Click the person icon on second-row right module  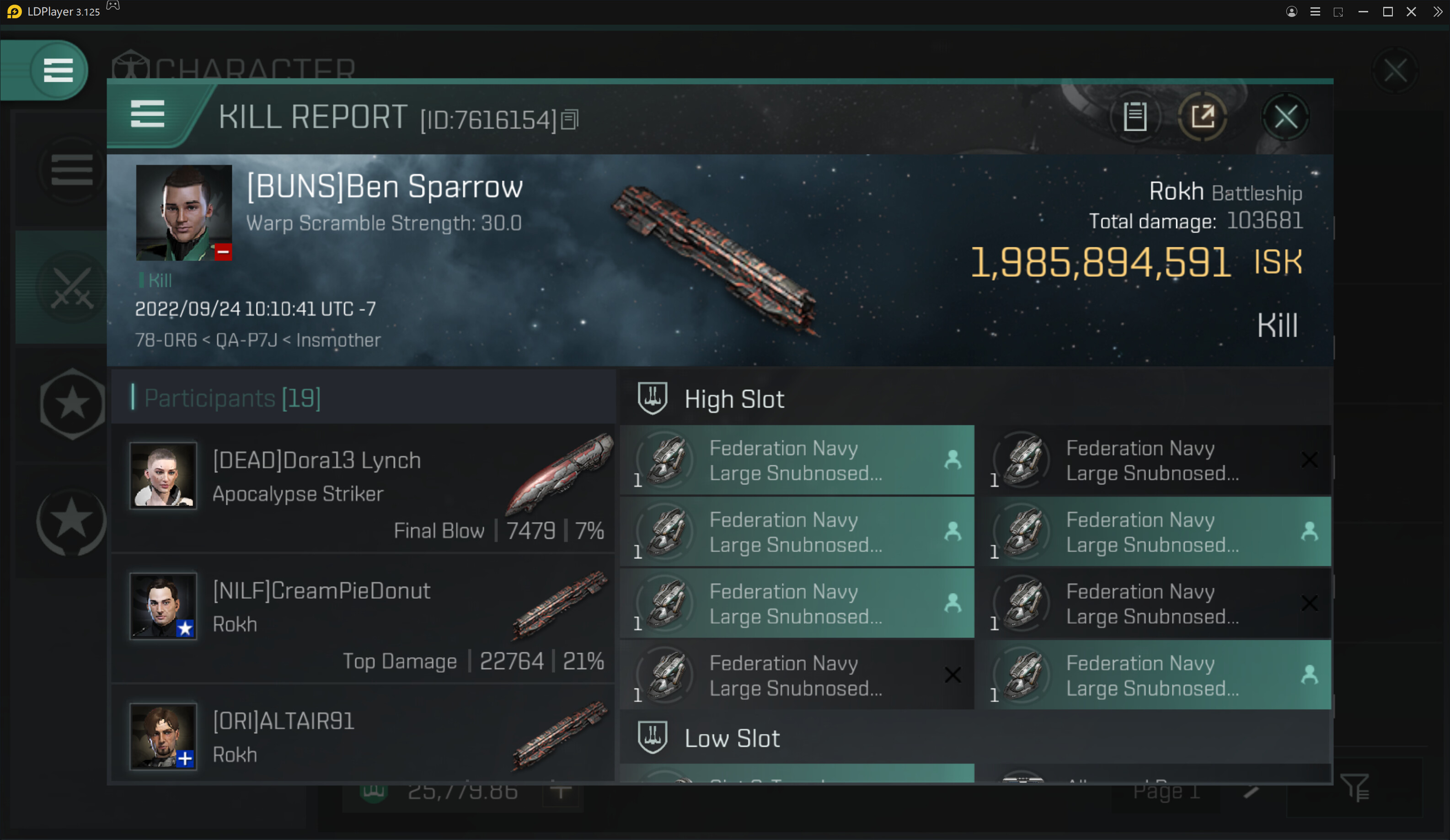(x=1309, y=531)
